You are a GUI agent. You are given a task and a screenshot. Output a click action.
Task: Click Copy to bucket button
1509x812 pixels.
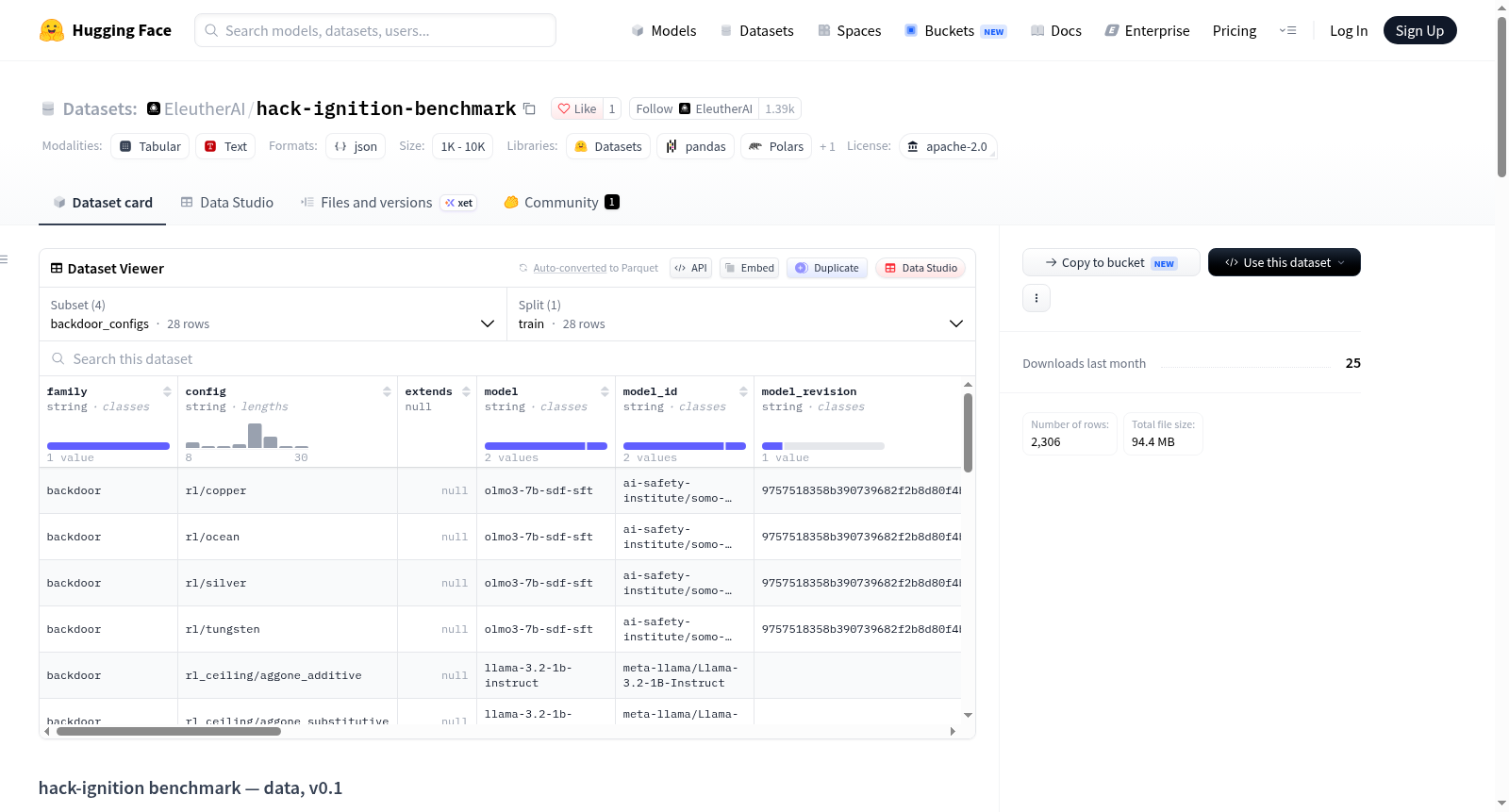1111,262
